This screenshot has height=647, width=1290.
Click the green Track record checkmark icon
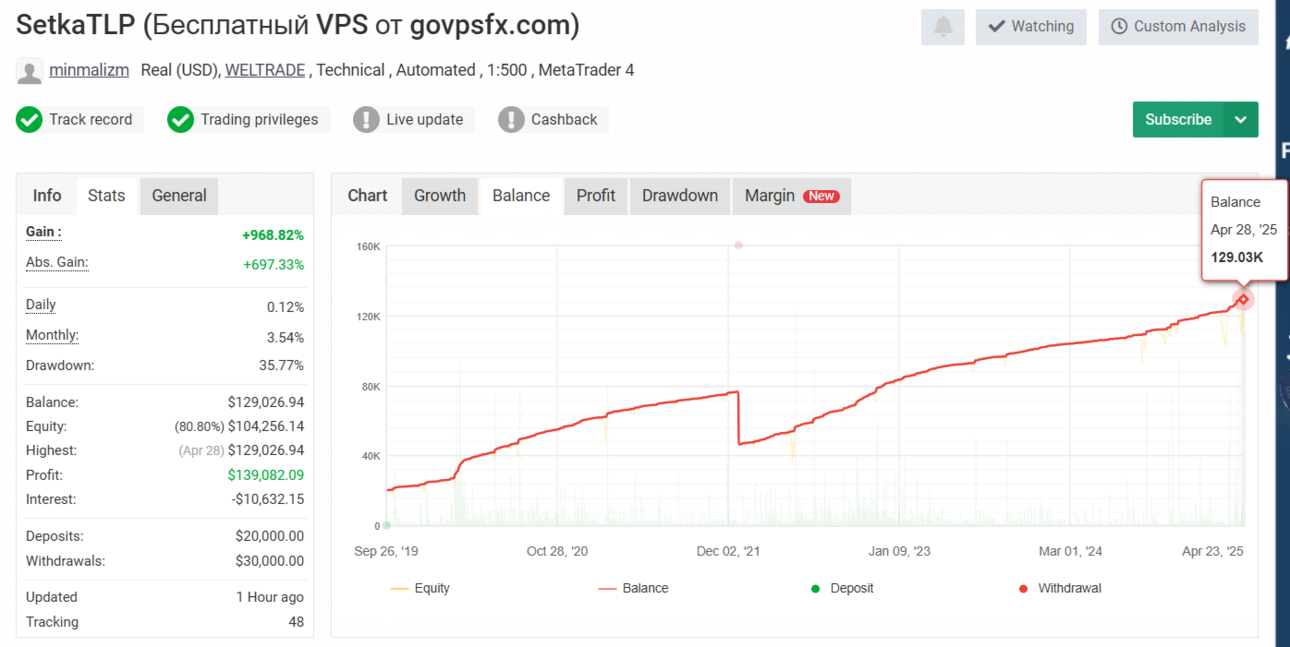click(29, 120)
